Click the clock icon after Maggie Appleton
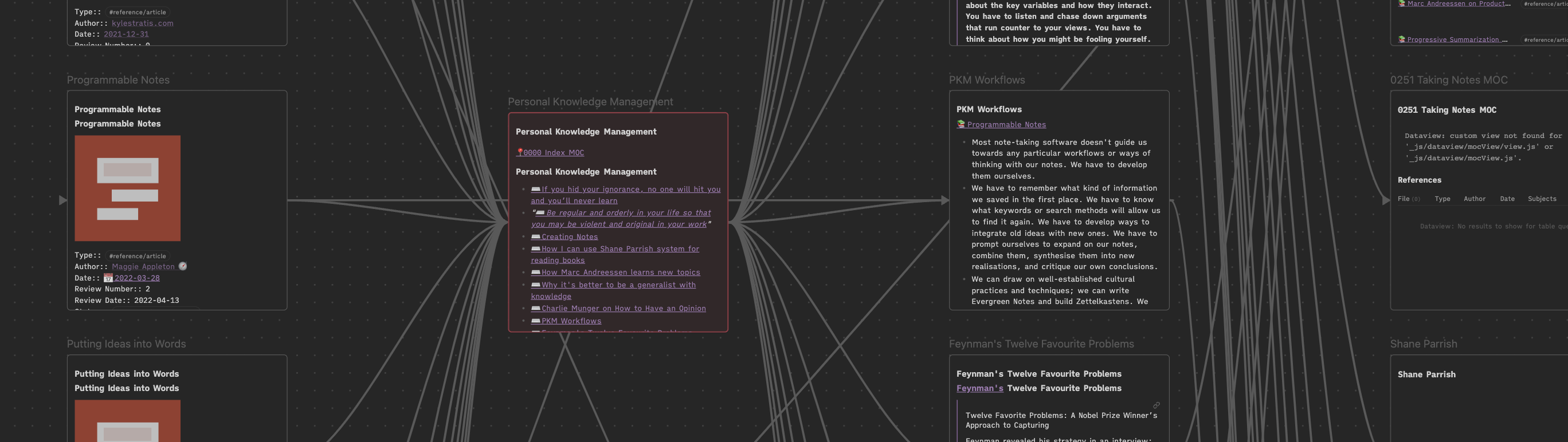Screen dimensions: 1568x442 pos(183,266)
